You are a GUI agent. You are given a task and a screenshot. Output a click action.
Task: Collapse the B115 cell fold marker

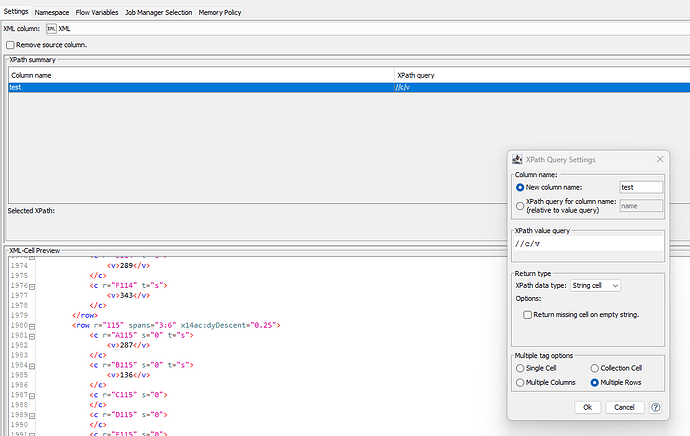[x=32, y=364]
